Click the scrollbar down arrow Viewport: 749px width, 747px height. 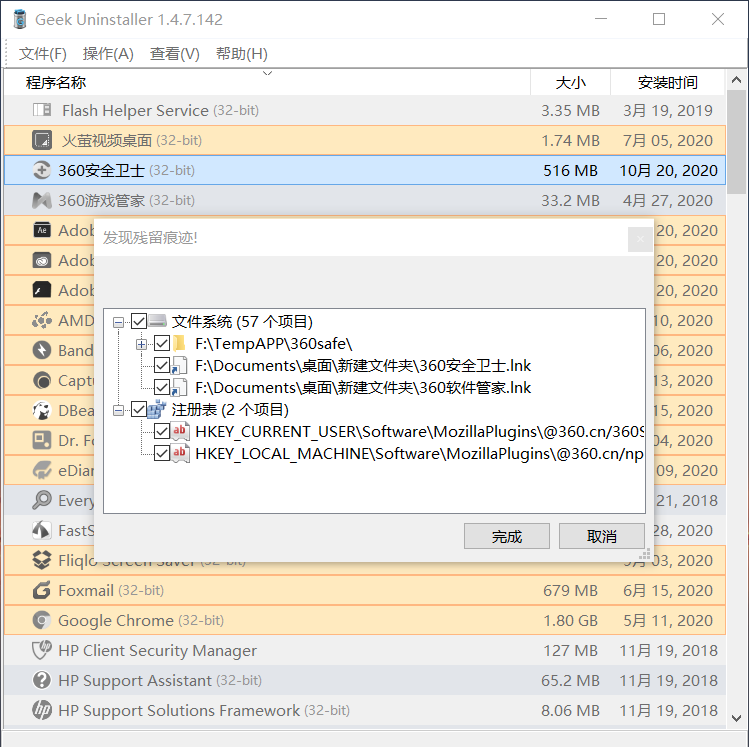pos(737,718)
